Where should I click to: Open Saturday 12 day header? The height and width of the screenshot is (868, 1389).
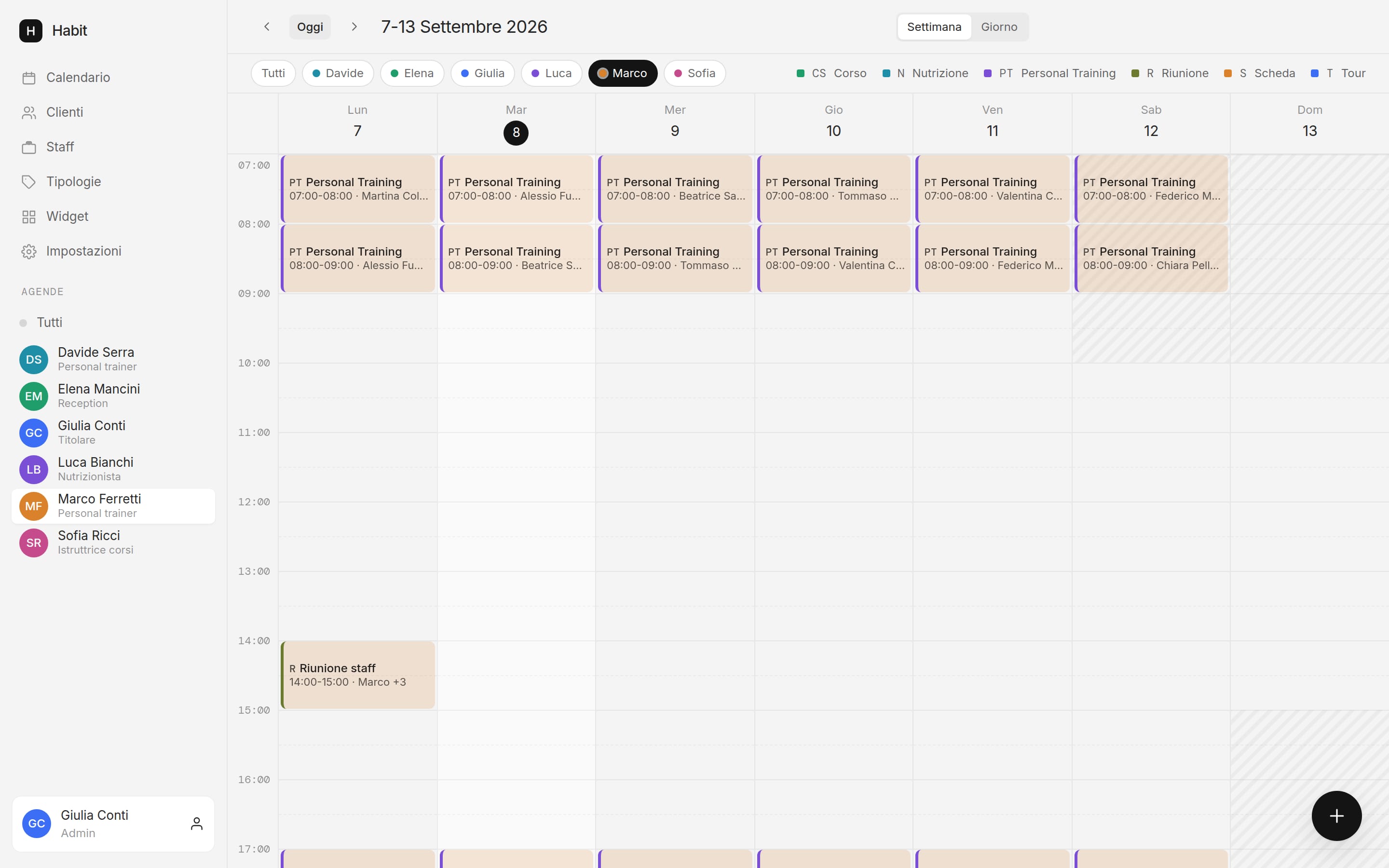pyautogui.click(x=1151, y=122)
